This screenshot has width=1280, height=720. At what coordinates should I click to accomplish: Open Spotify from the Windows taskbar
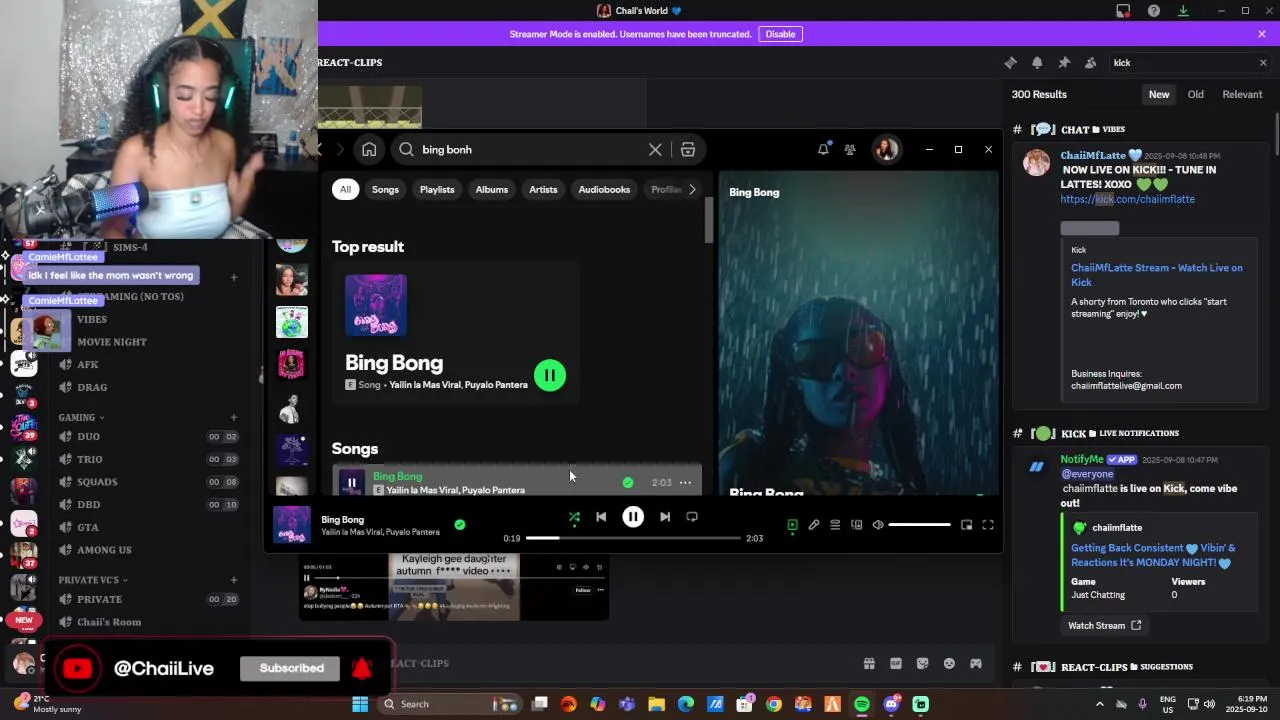pos(862,704)
